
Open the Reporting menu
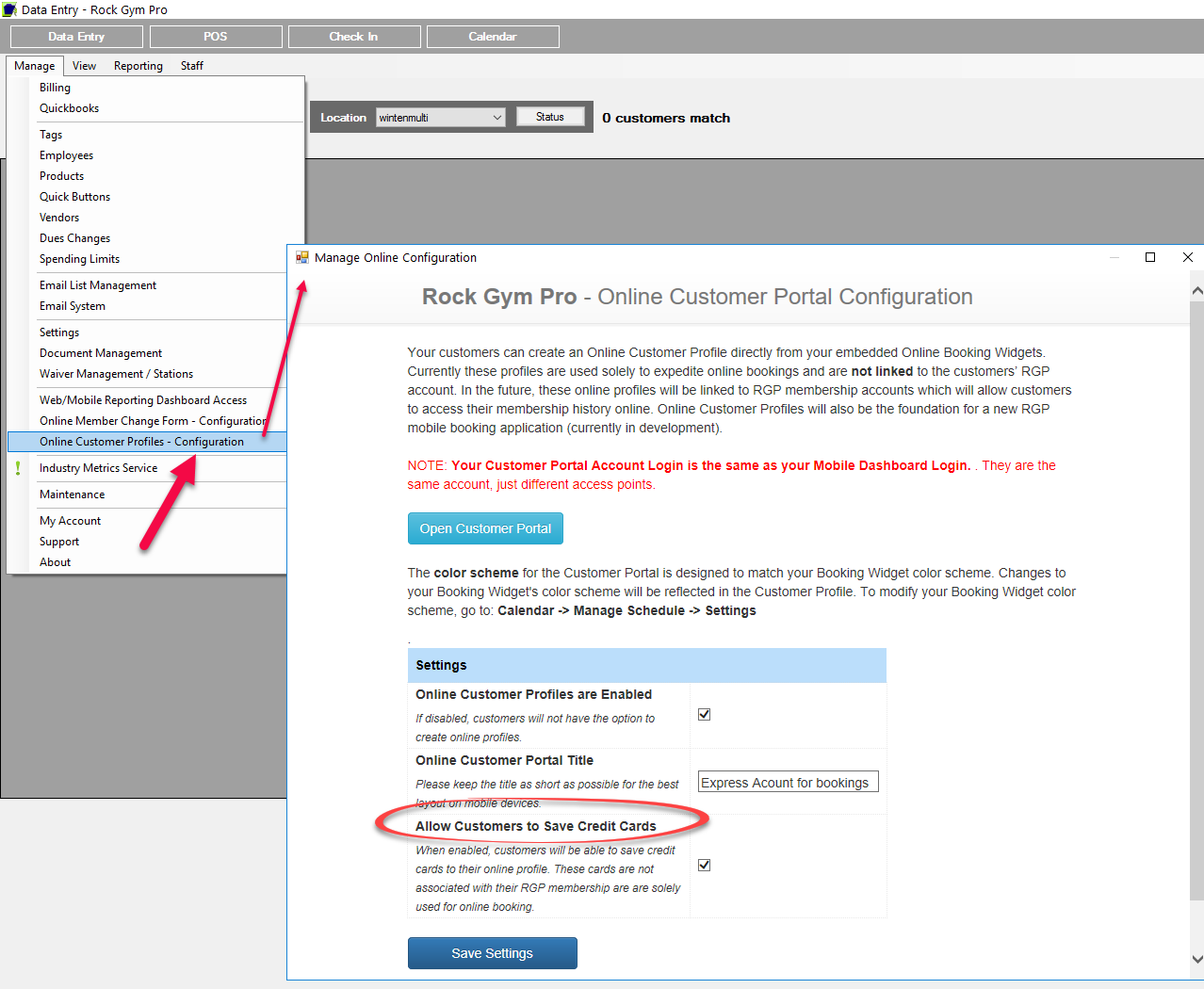(x=138, y=66)
